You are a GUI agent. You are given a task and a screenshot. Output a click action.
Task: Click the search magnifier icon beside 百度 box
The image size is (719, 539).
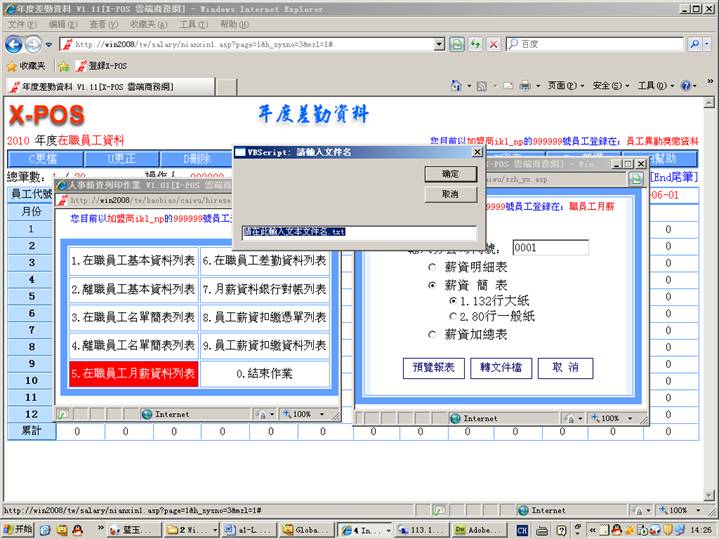coord(695,44)
